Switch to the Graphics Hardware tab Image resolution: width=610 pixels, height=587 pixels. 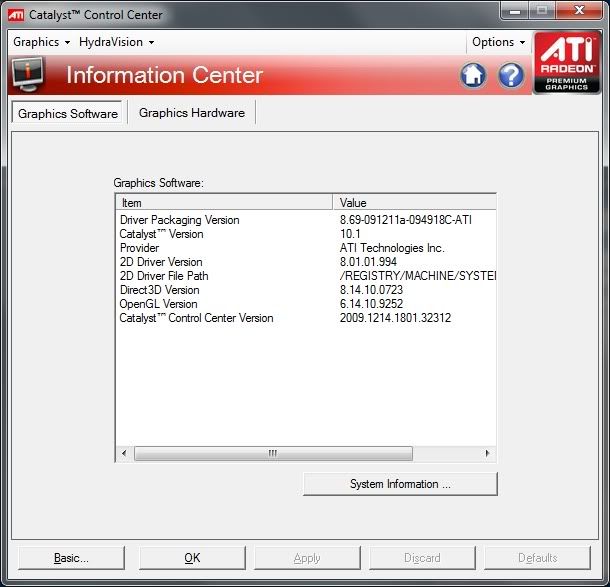192,112
